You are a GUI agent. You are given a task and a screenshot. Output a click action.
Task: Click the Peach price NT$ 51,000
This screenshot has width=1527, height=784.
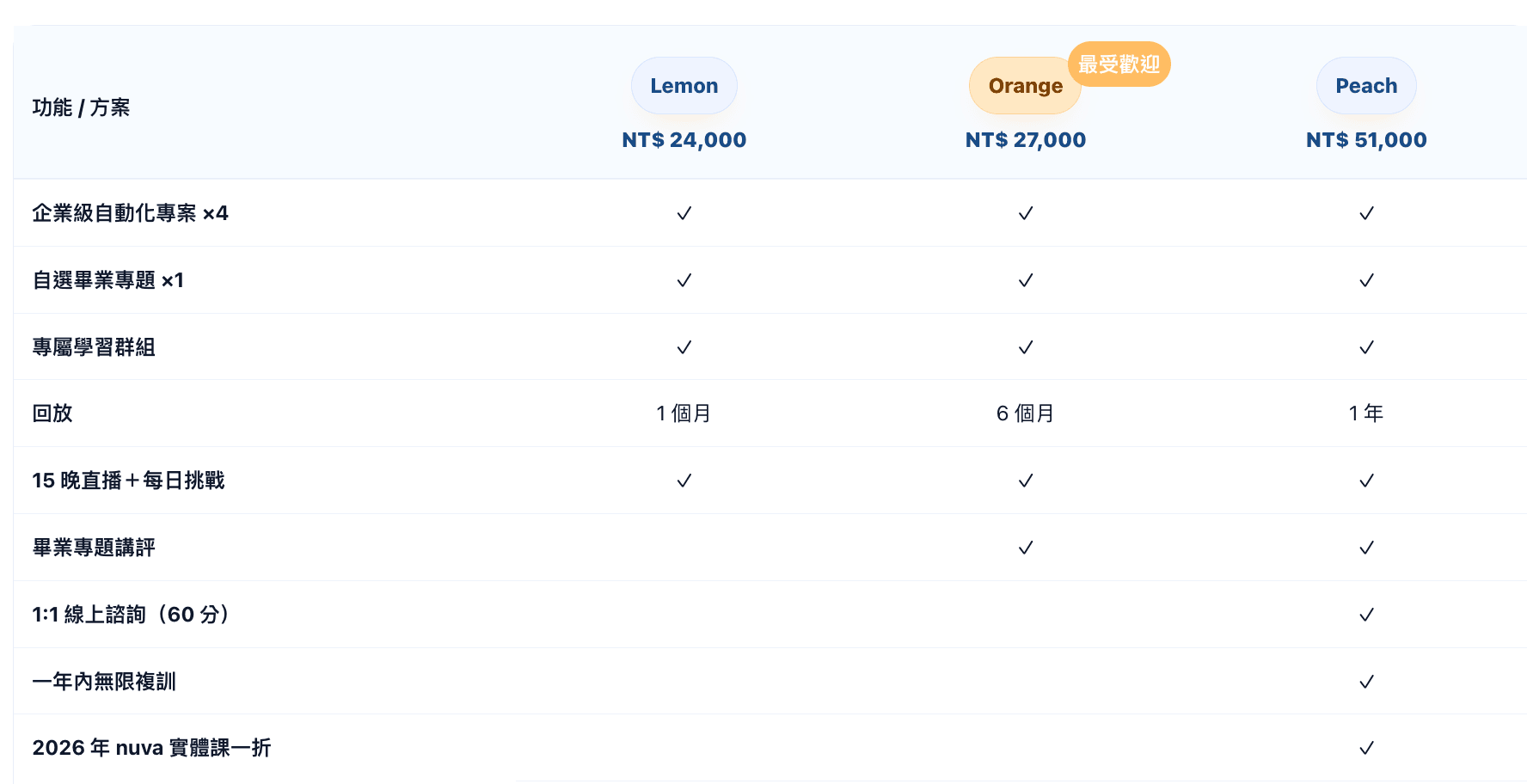(1365, 140)
